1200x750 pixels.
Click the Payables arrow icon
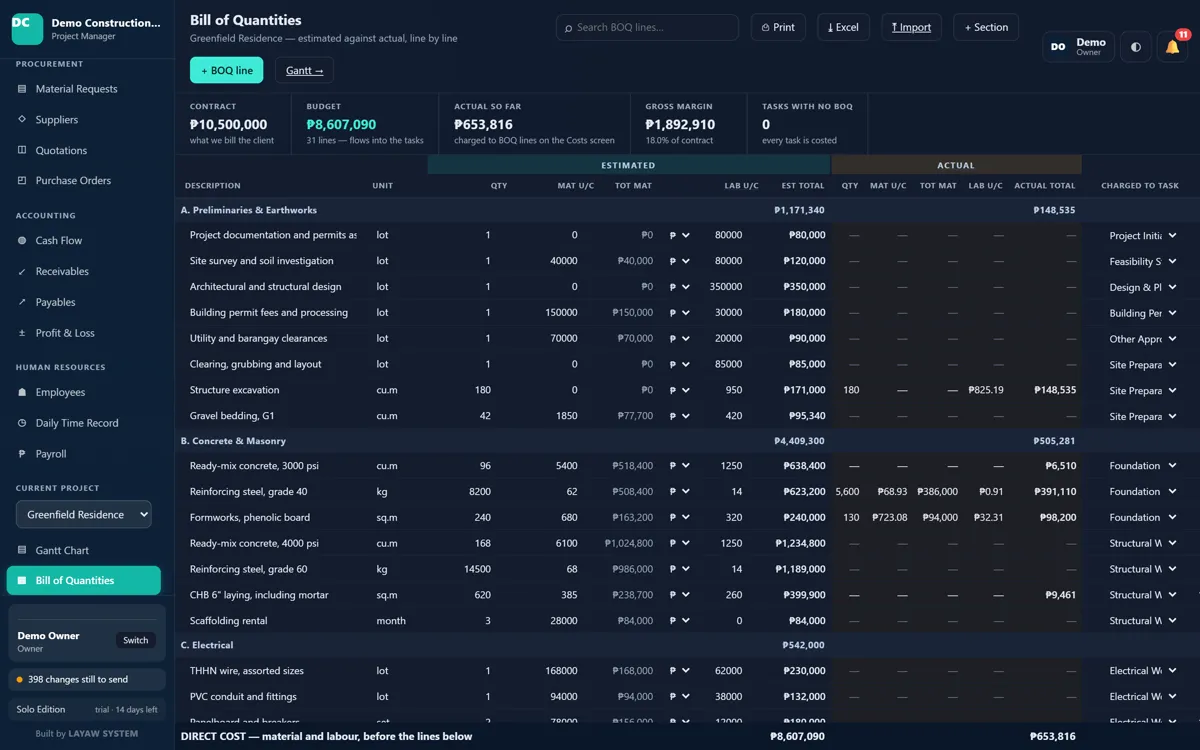click(22, 302)
